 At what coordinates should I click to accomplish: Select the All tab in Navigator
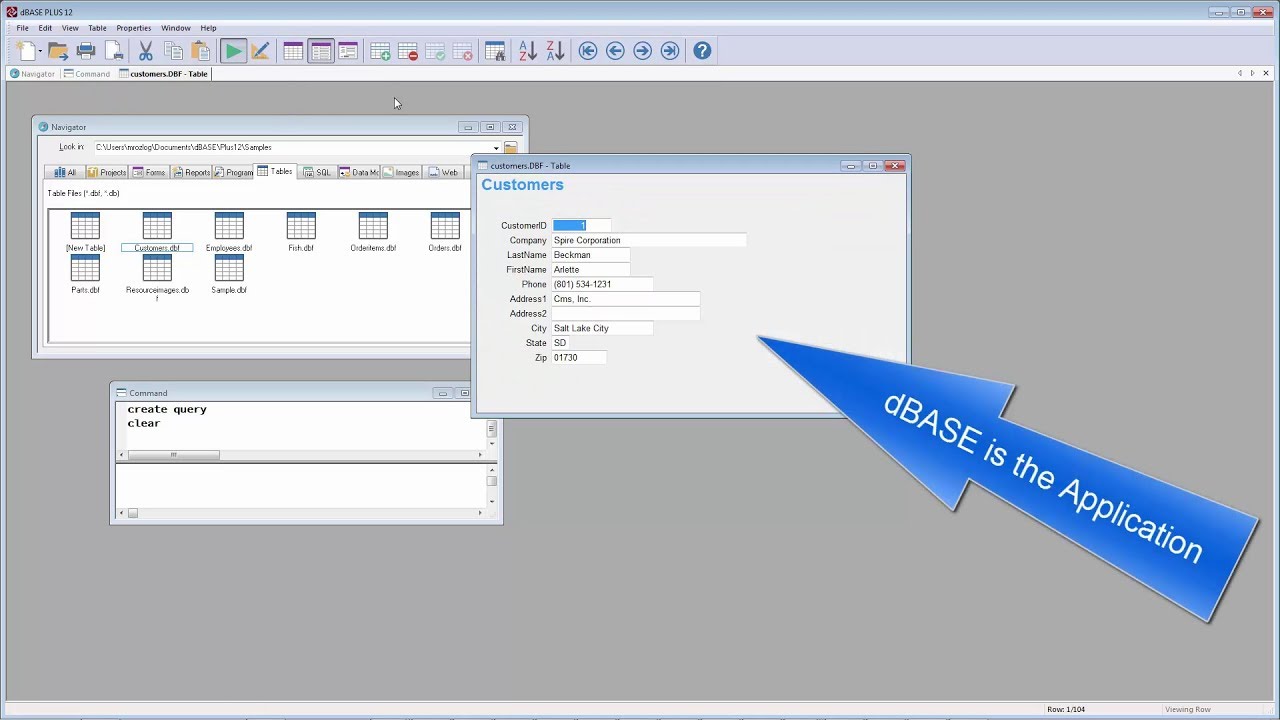coord(65,172)
